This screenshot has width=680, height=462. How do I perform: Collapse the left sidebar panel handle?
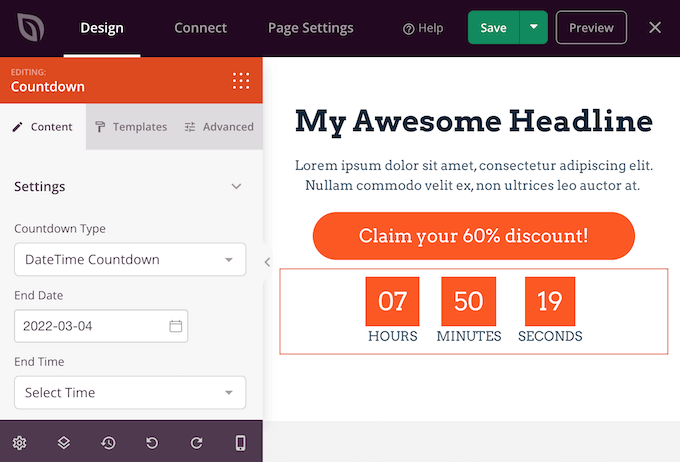click(267, 262)
